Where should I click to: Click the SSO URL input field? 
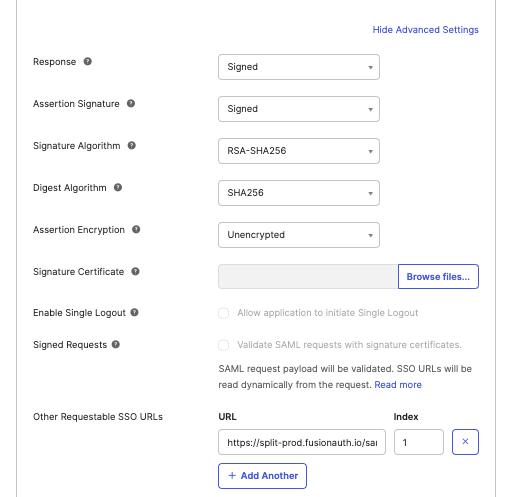[x=302, y=442]
